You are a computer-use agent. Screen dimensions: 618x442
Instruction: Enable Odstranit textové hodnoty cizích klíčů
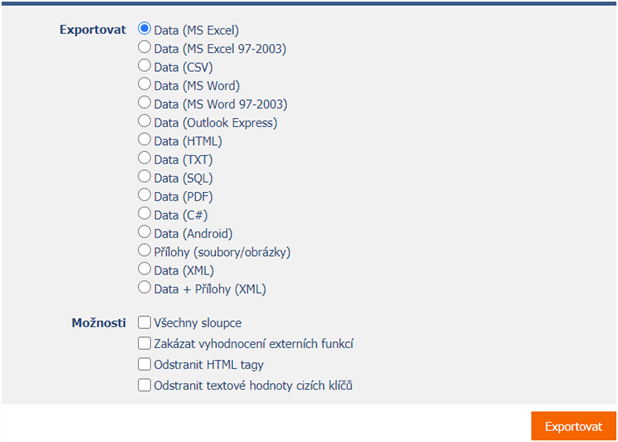(x=144, y=385)
